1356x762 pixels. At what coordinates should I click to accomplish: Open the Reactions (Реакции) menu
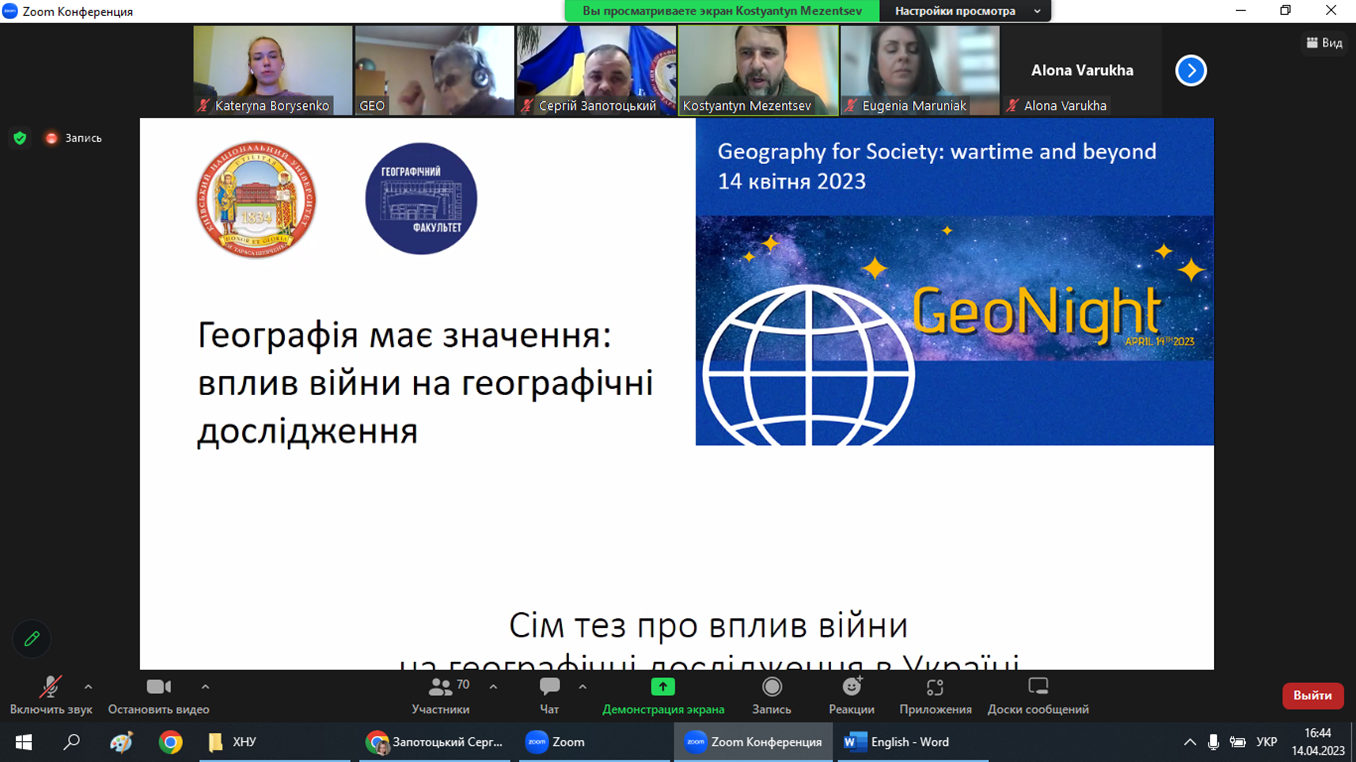tap(851, 688)
